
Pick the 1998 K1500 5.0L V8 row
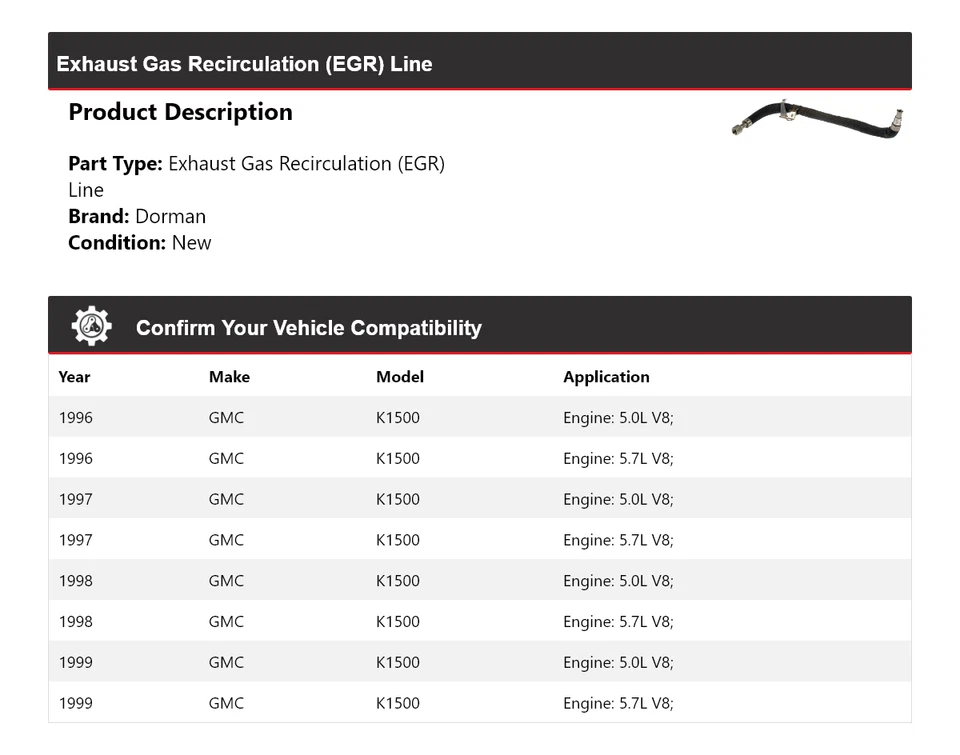[x=480, y=581]
